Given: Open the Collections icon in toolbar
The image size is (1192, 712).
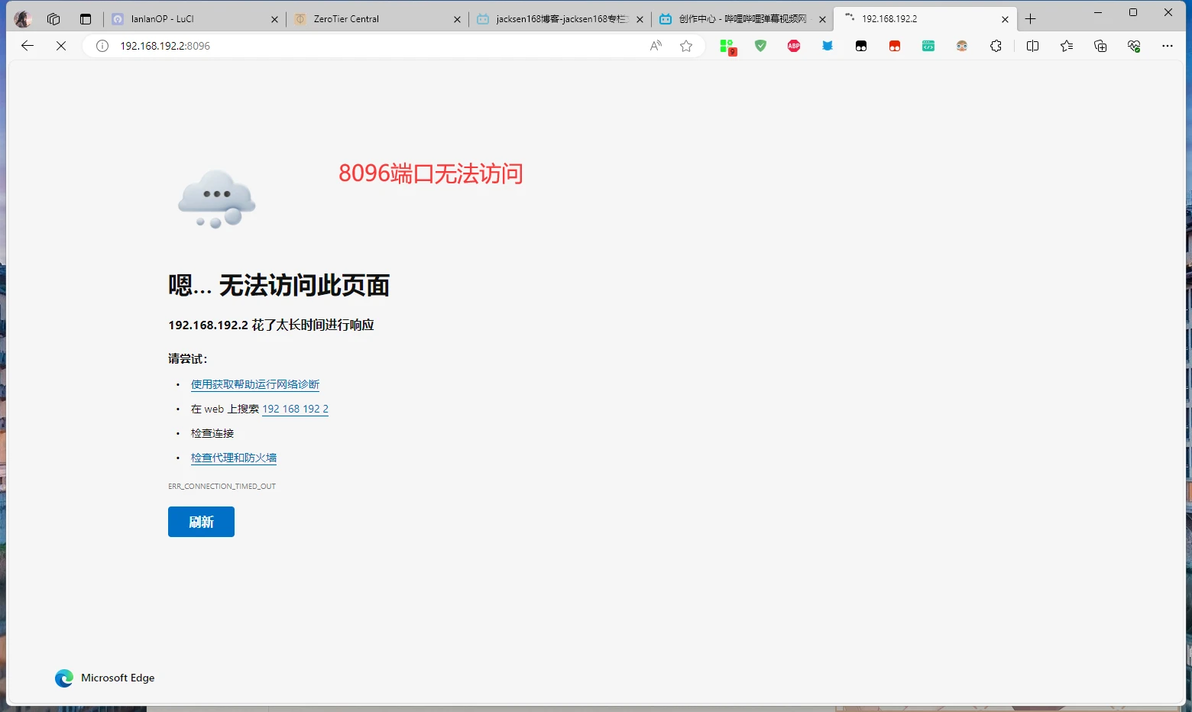Looking at the screenshot, I should [x=1100, y=46].
